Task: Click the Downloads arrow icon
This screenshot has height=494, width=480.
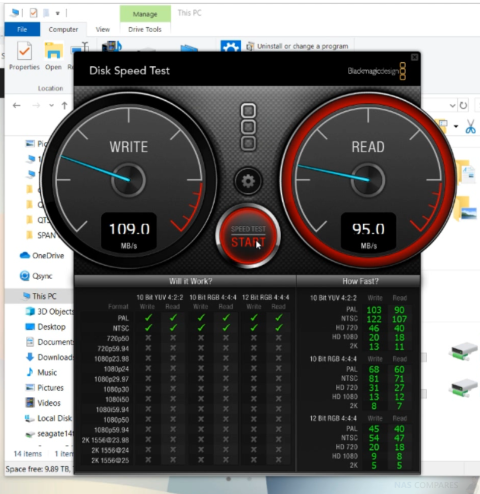Action: point(30,357)
